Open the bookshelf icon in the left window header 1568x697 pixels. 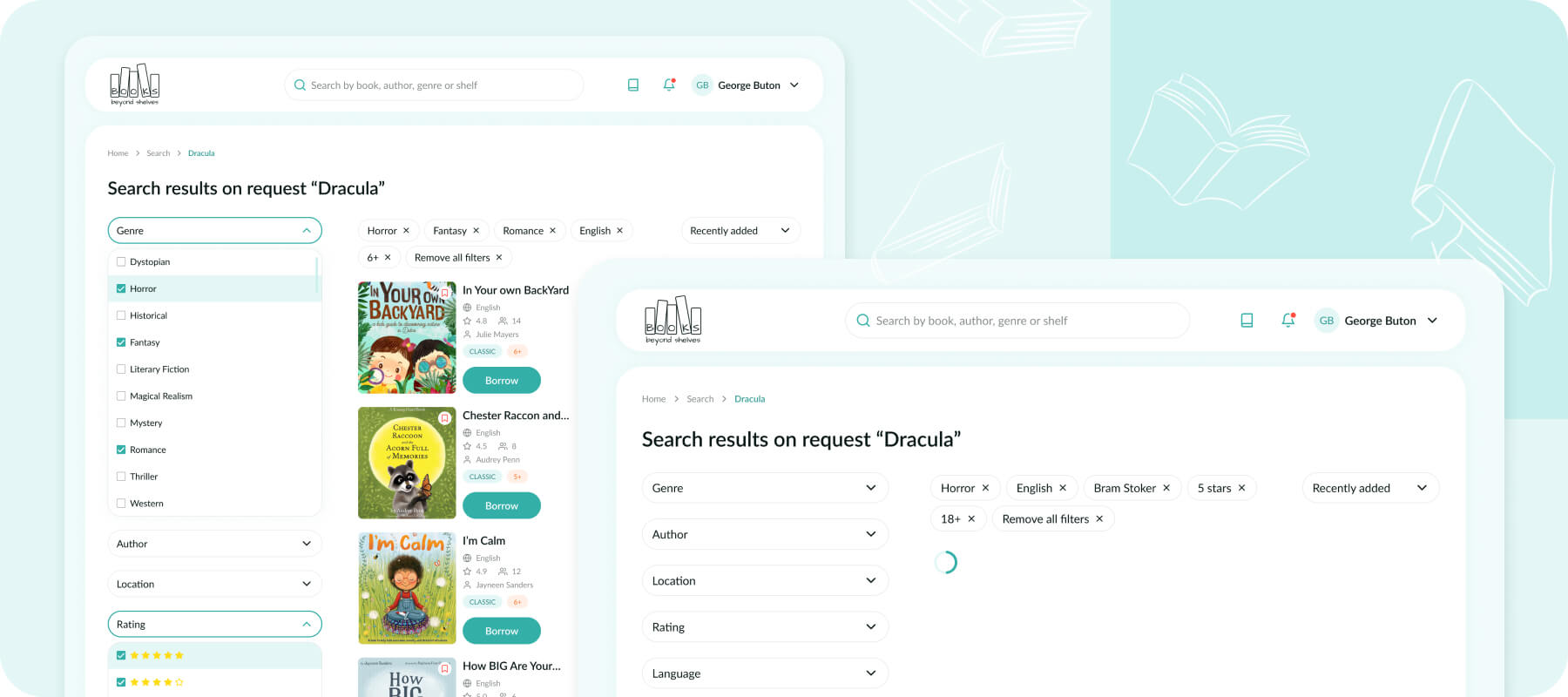(633, 85)
